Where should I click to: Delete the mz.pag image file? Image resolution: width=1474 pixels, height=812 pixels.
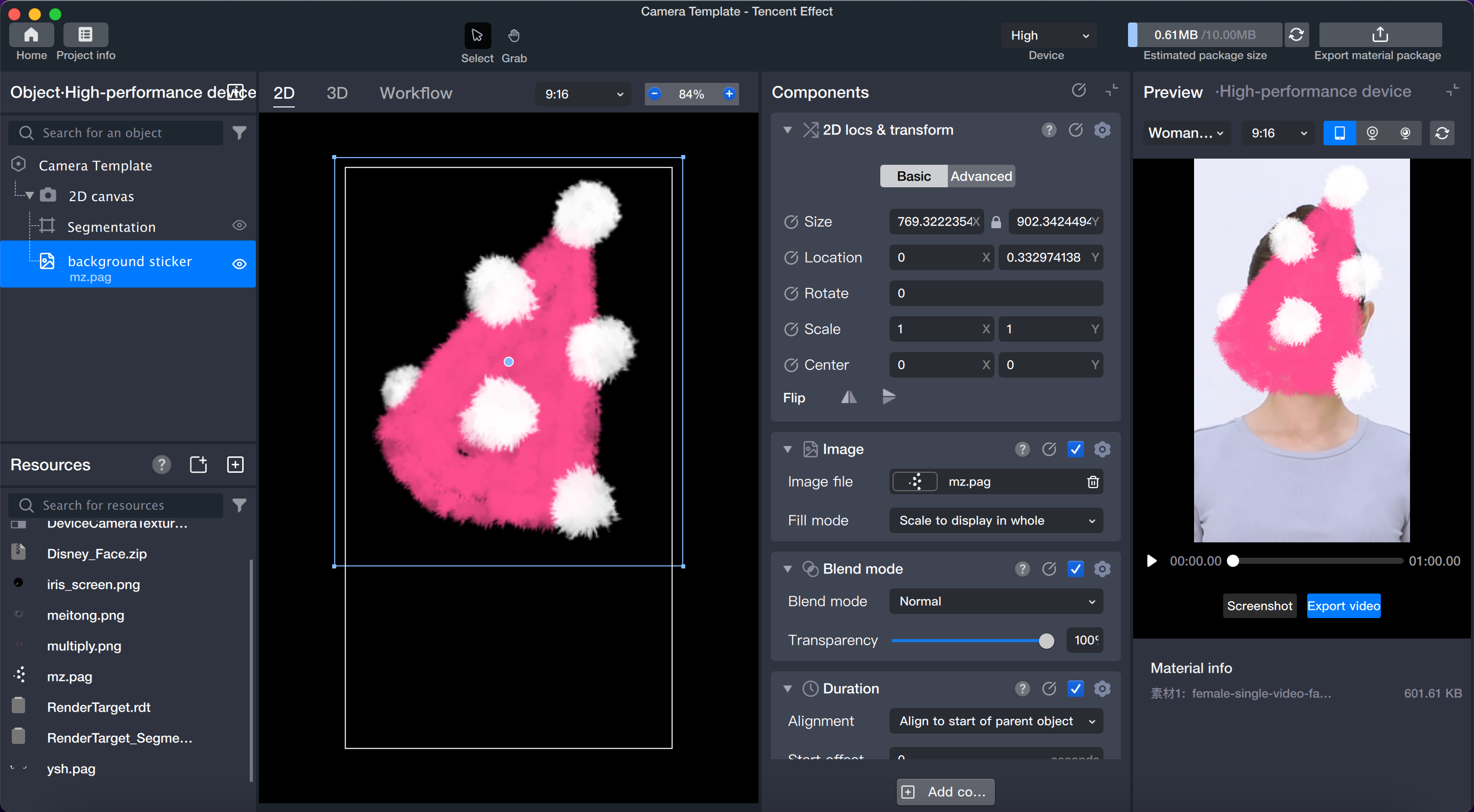pyautogui.click(x=1092, y=482)
